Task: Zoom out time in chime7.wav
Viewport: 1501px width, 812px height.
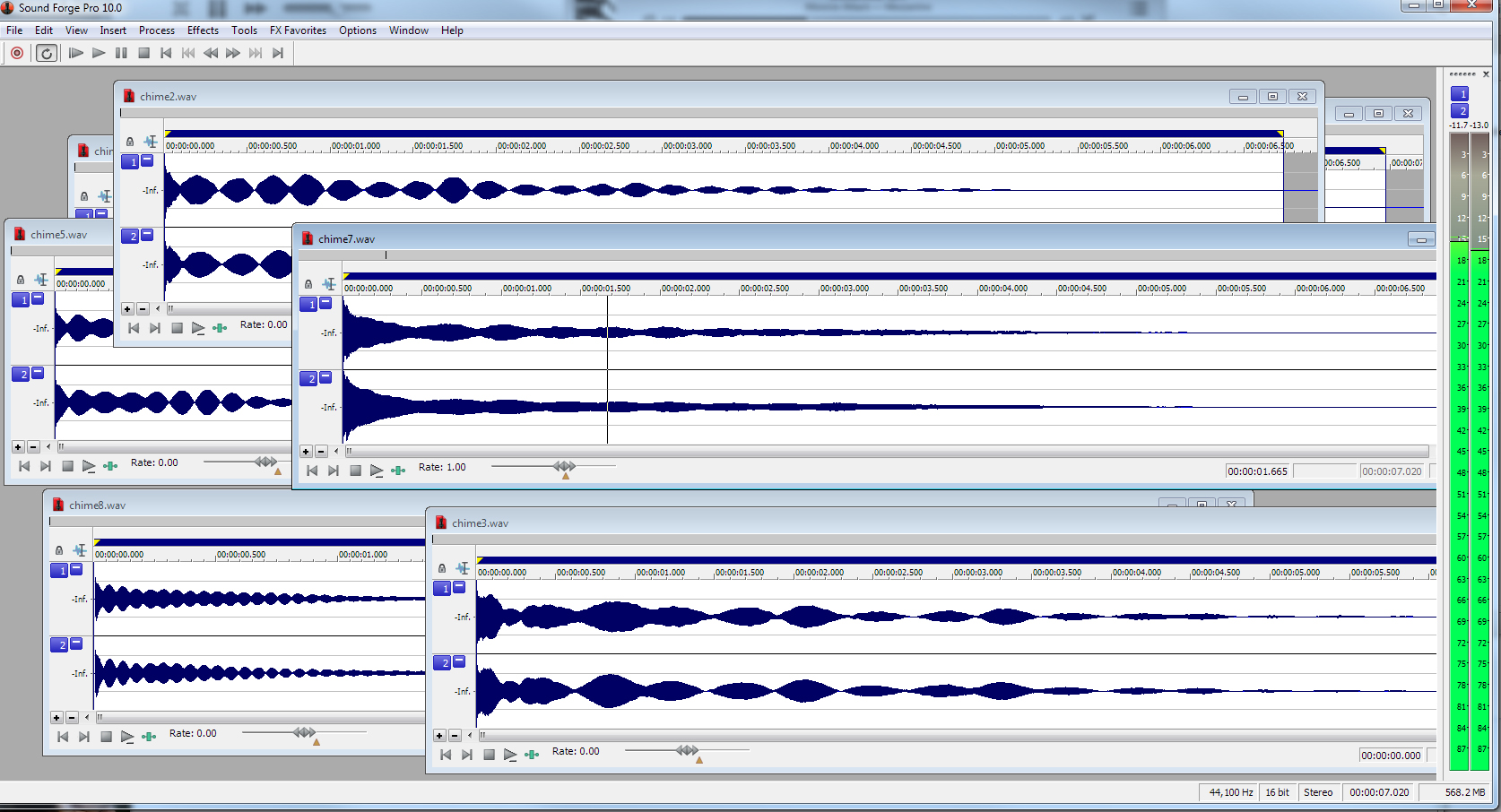Action: [x=321, y=452]
